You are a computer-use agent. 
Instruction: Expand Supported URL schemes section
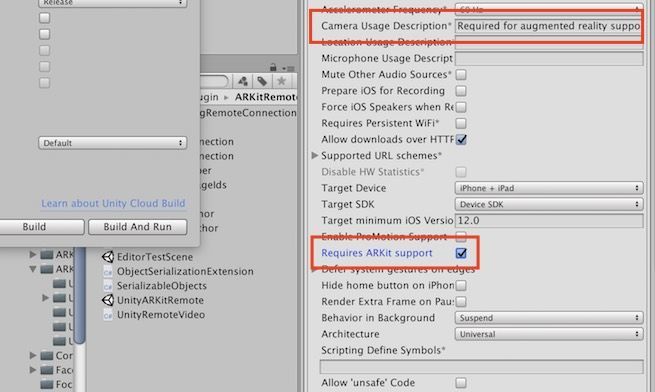tap(315, 155)
